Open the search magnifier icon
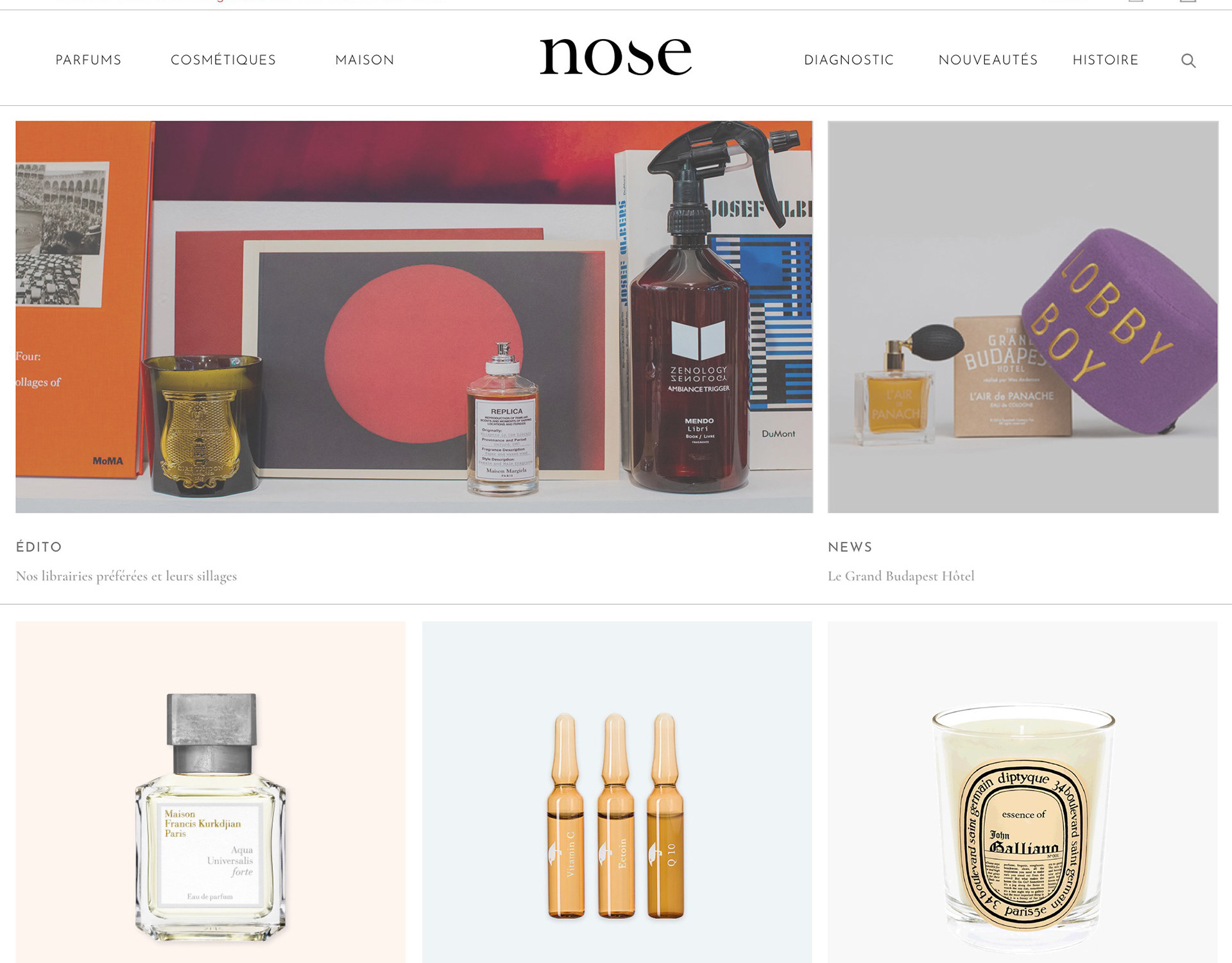The height and width of the screenshot is (963, 1232). tap(1188, 60)
